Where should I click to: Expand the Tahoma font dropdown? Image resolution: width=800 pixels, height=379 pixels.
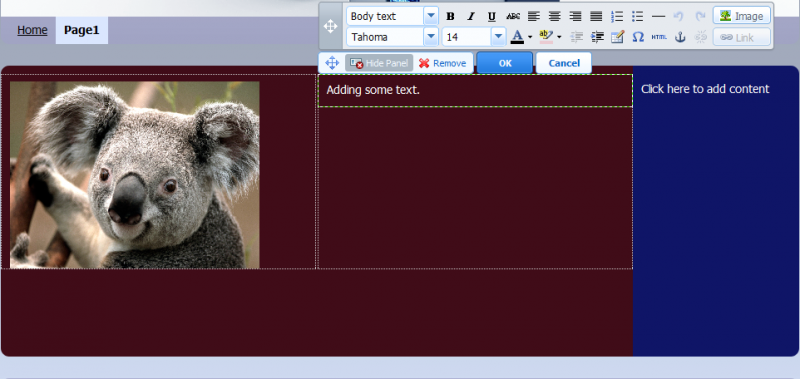(x=431, y=37)
